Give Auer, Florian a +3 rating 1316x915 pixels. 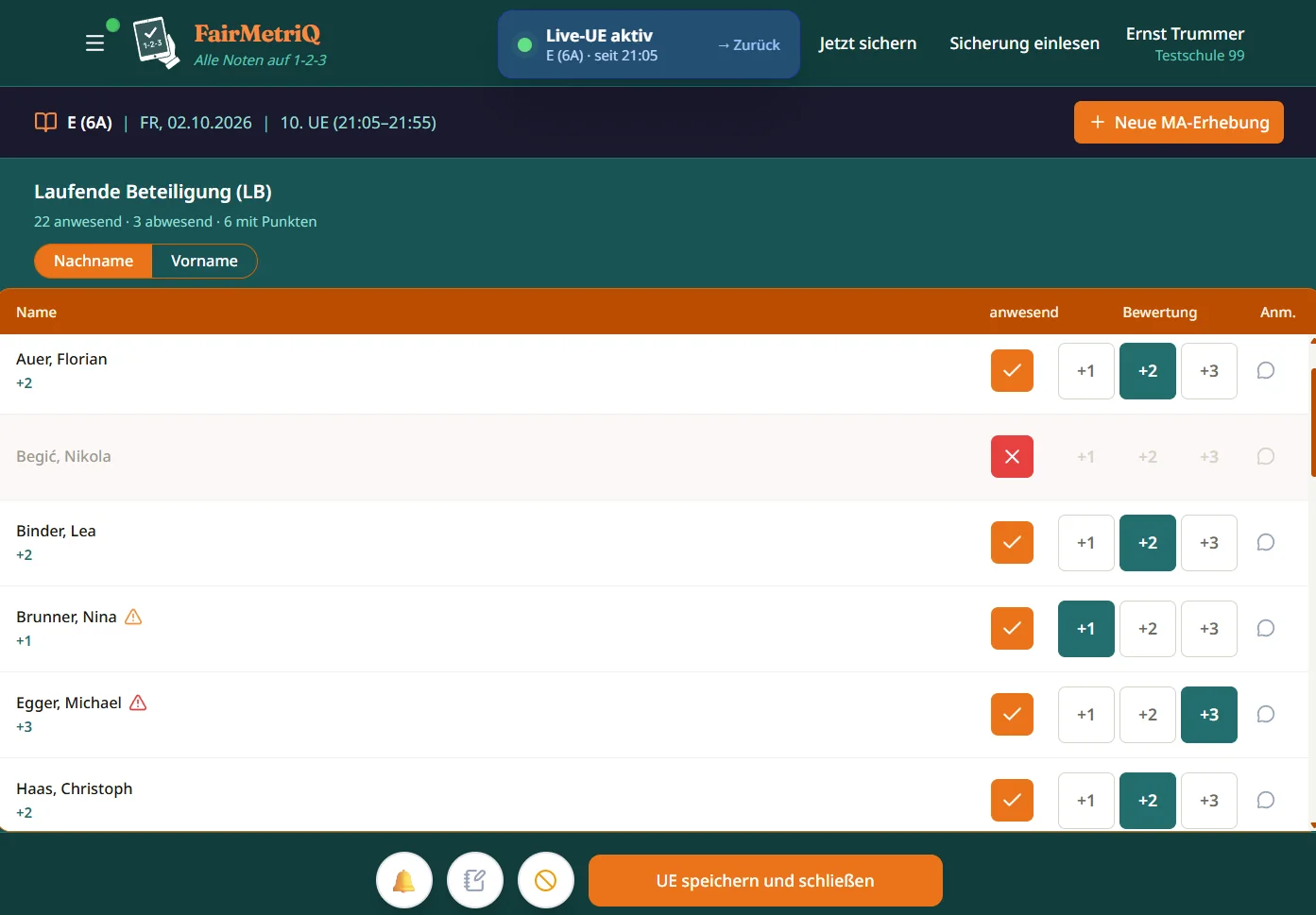click(1209, 370)
